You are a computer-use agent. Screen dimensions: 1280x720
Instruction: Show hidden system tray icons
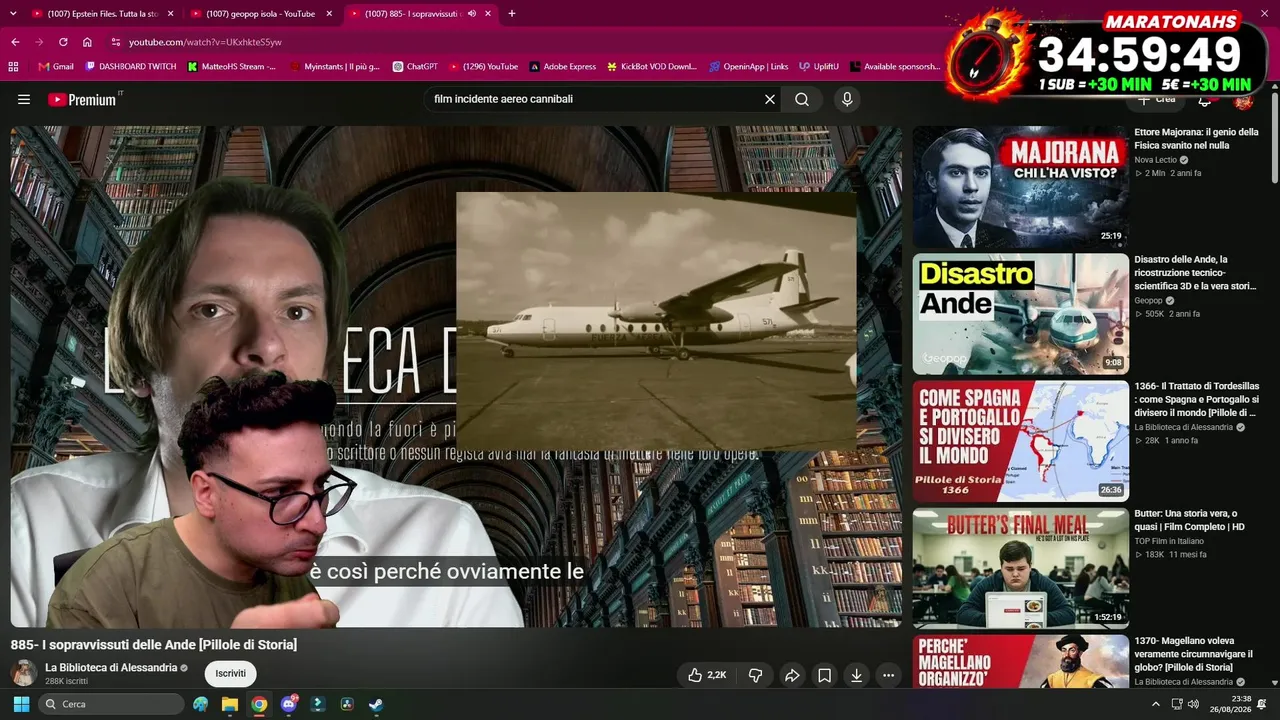point(1156,704)
